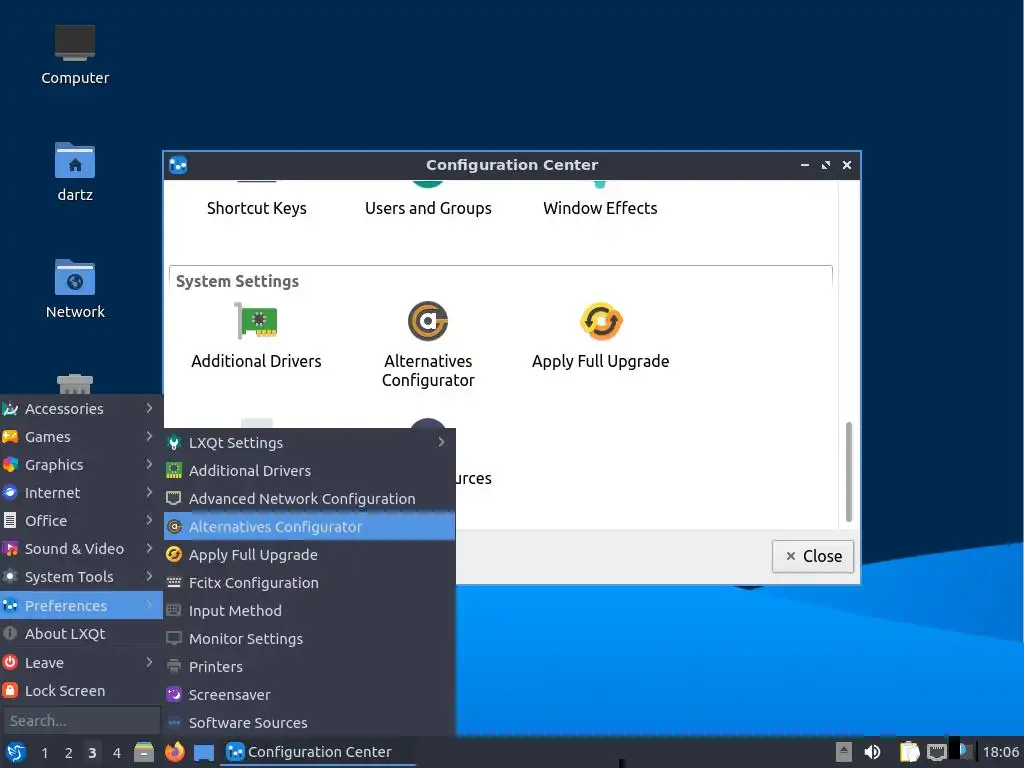Switch to virtual desktop 3
This screenshot has height=768, width=1024.
92,753
